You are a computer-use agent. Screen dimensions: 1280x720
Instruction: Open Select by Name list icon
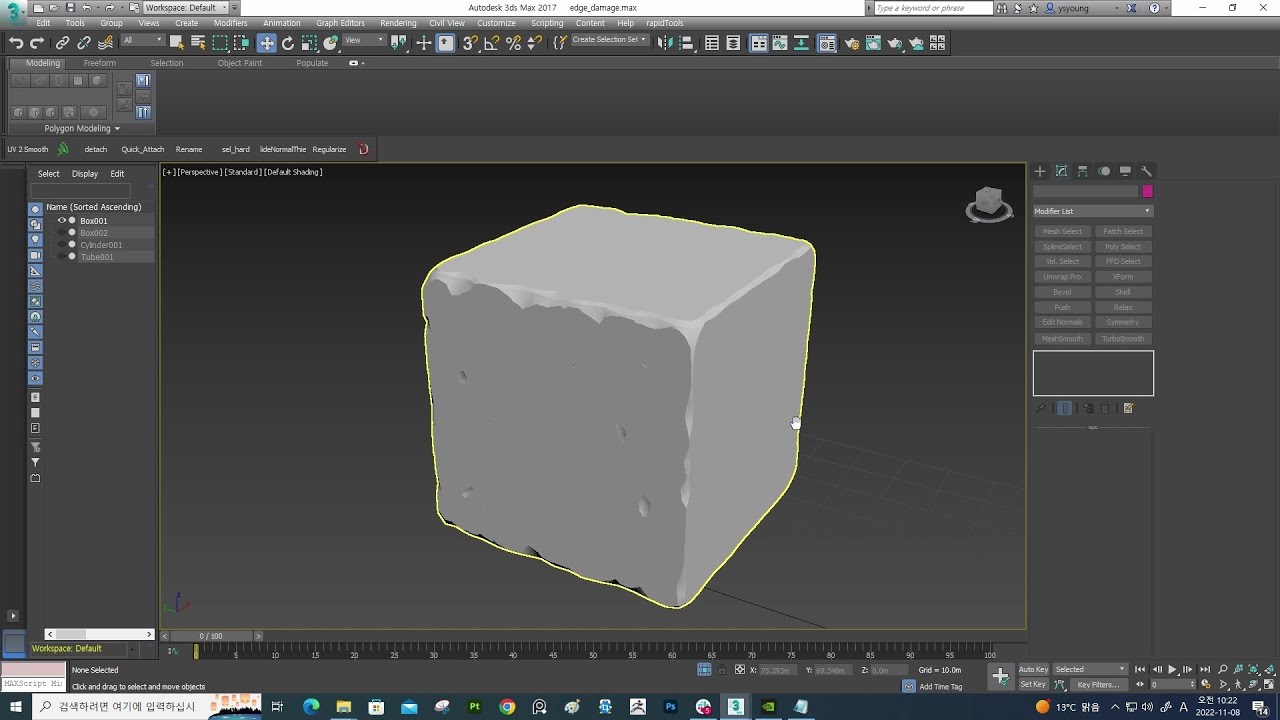(198, 43)
